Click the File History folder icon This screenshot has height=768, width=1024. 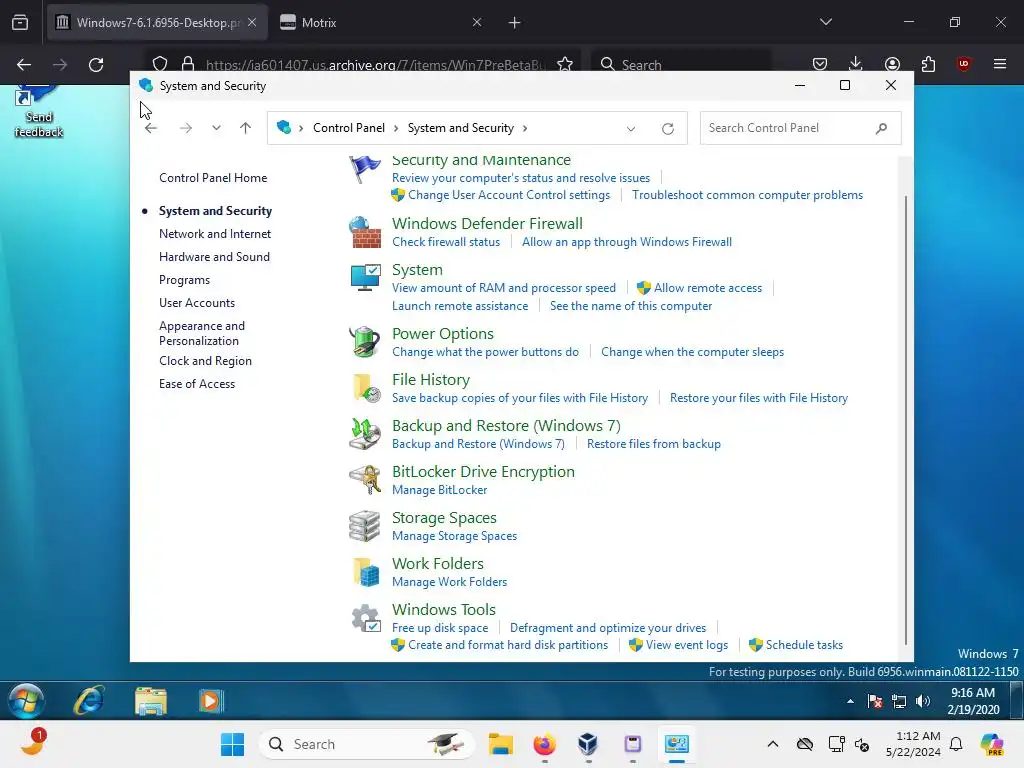[x=366, y=388]
